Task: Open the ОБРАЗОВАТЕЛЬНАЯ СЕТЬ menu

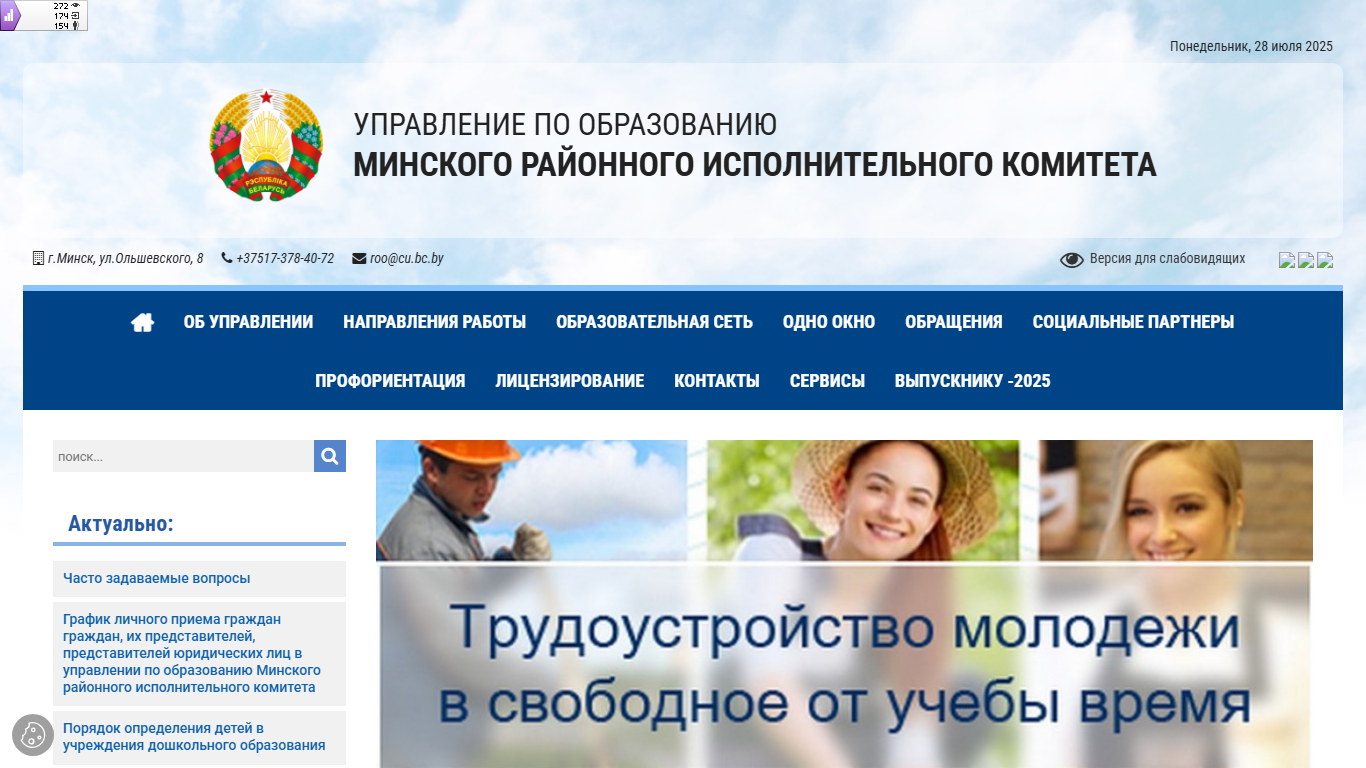Action: 654,322
